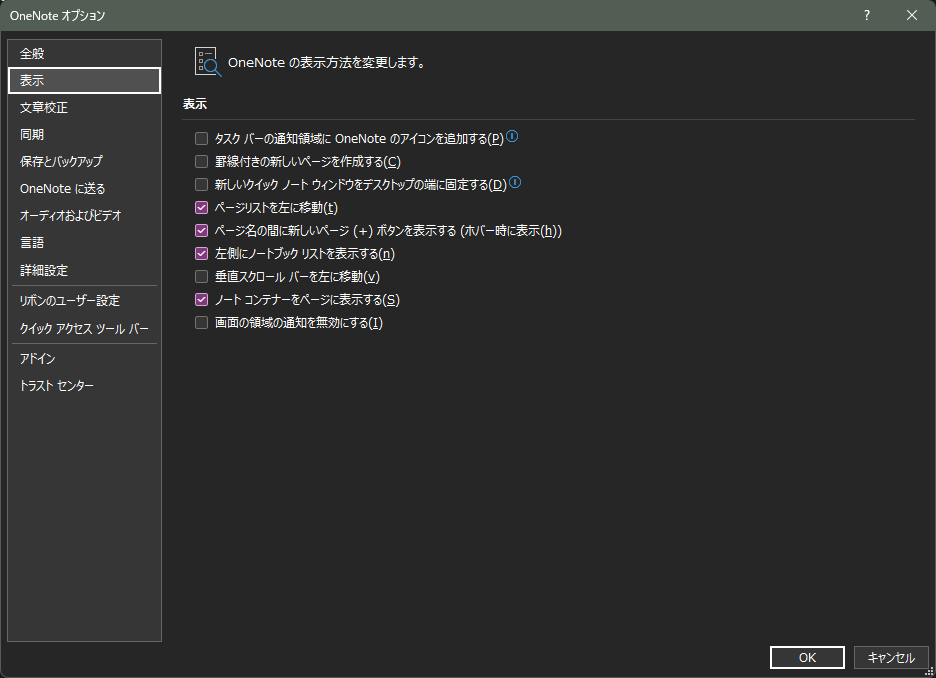This screenshot has height=678, width=936.
Task: Click the 表示 display settings header icon
Action: [x=208, y=62]
